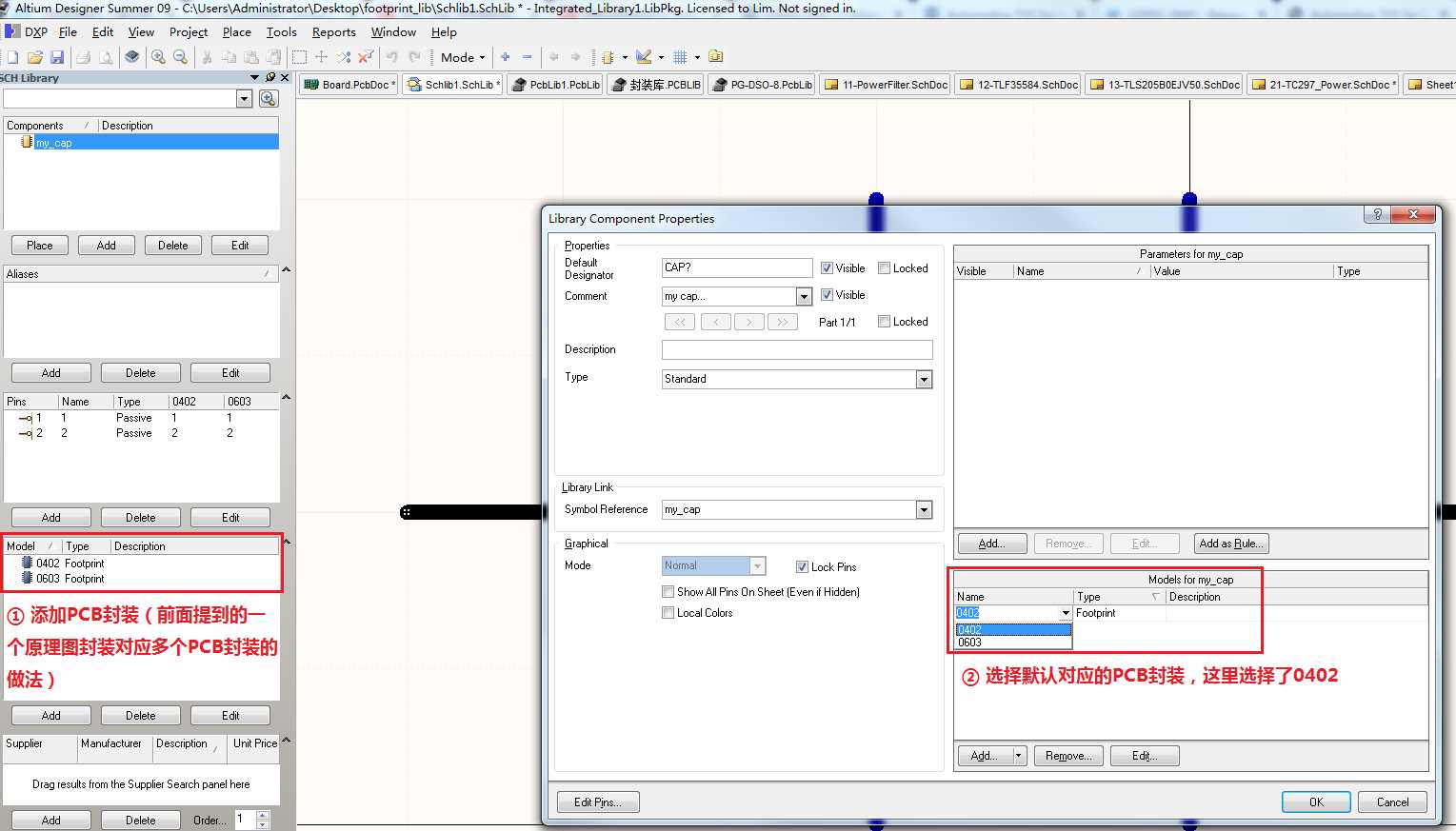The height and width of the screenshot is (831, 1456).
Task: Undo the last action in toolbar
Action: pos(391,57)
